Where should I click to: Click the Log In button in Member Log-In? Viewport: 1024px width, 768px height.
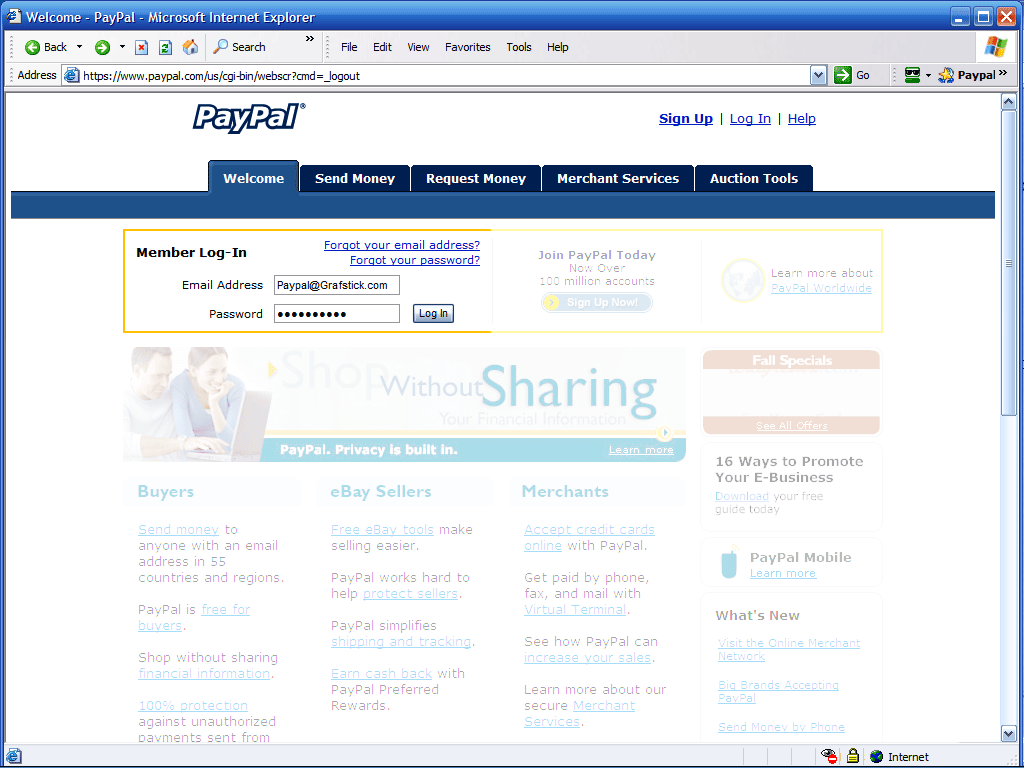pyautogui.click(x=434, y=314)
